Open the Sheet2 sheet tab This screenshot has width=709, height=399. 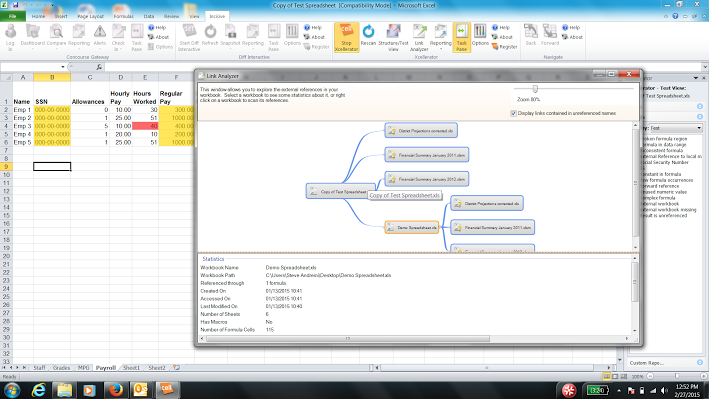coord(156,368)
